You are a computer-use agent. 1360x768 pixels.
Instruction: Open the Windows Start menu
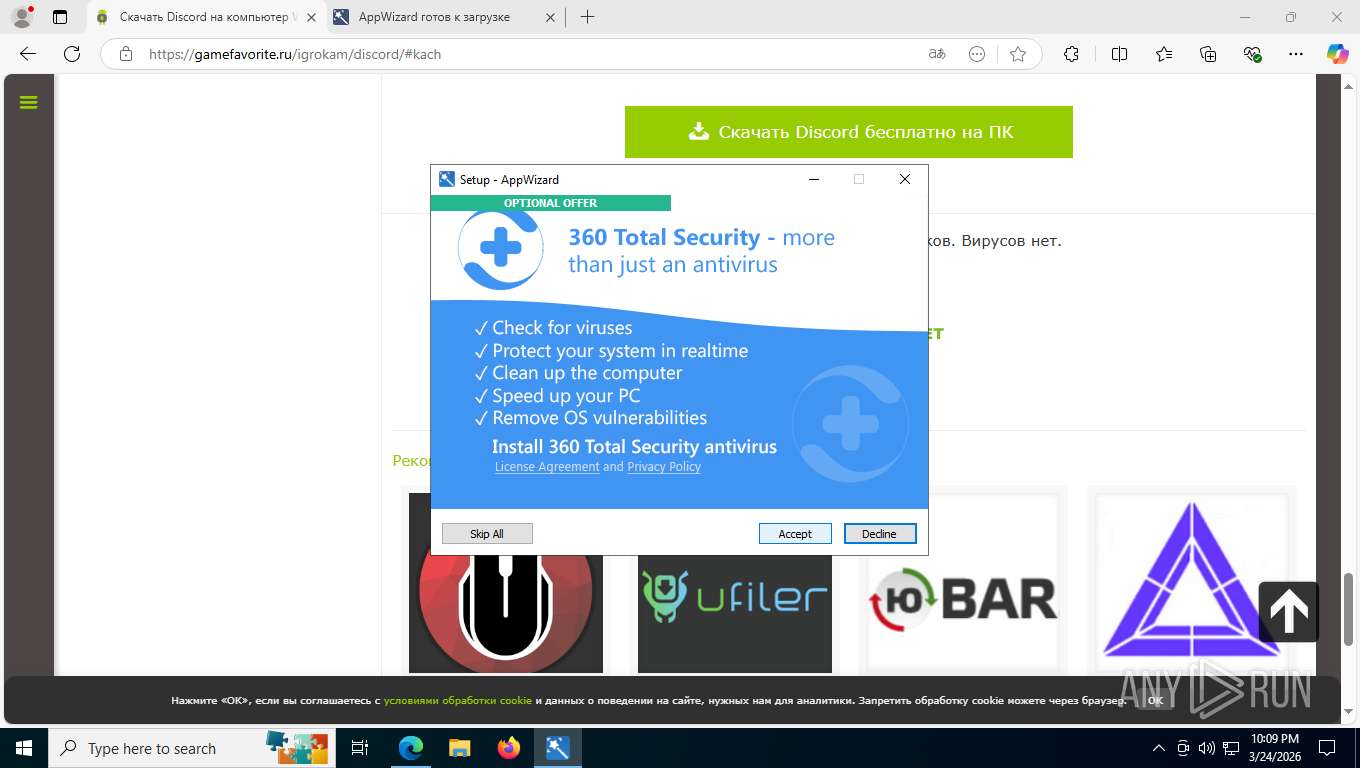click(x=24, y=748)
